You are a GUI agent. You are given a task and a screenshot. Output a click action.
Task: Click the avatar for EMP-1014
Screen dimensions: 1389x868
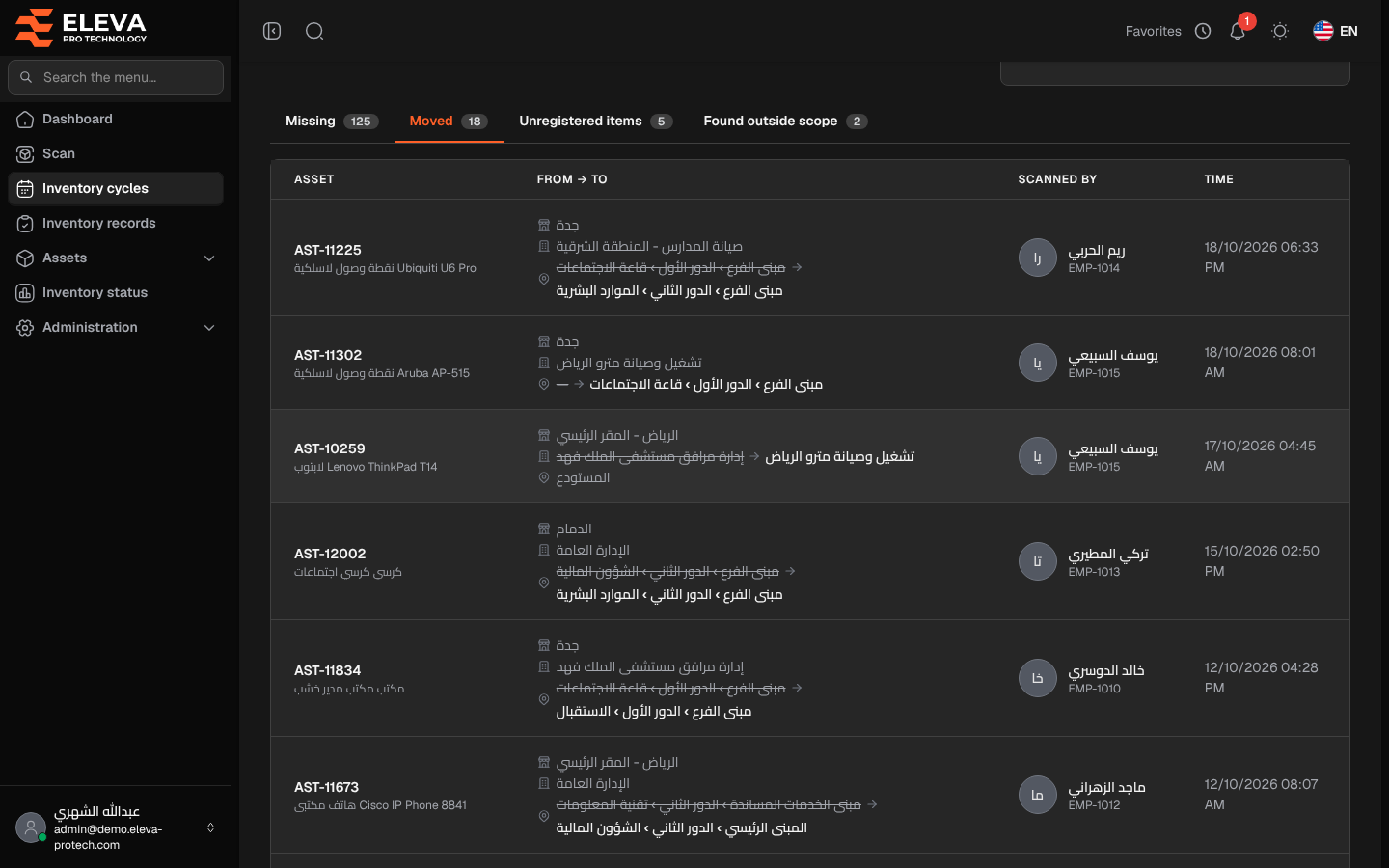(1037, 258)
